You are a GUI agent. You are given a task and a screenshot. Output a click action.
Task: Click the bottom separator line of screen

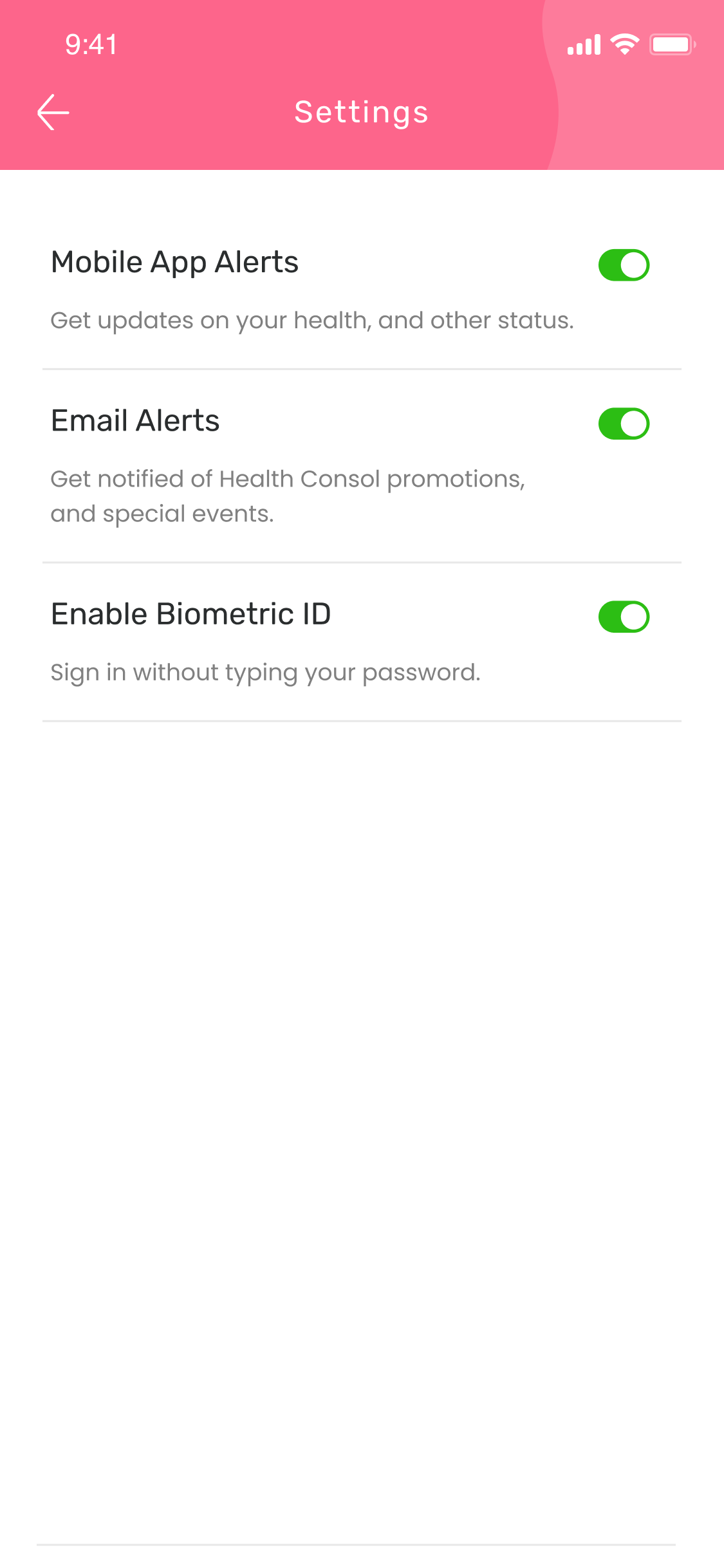click(x=356, y=1544)
